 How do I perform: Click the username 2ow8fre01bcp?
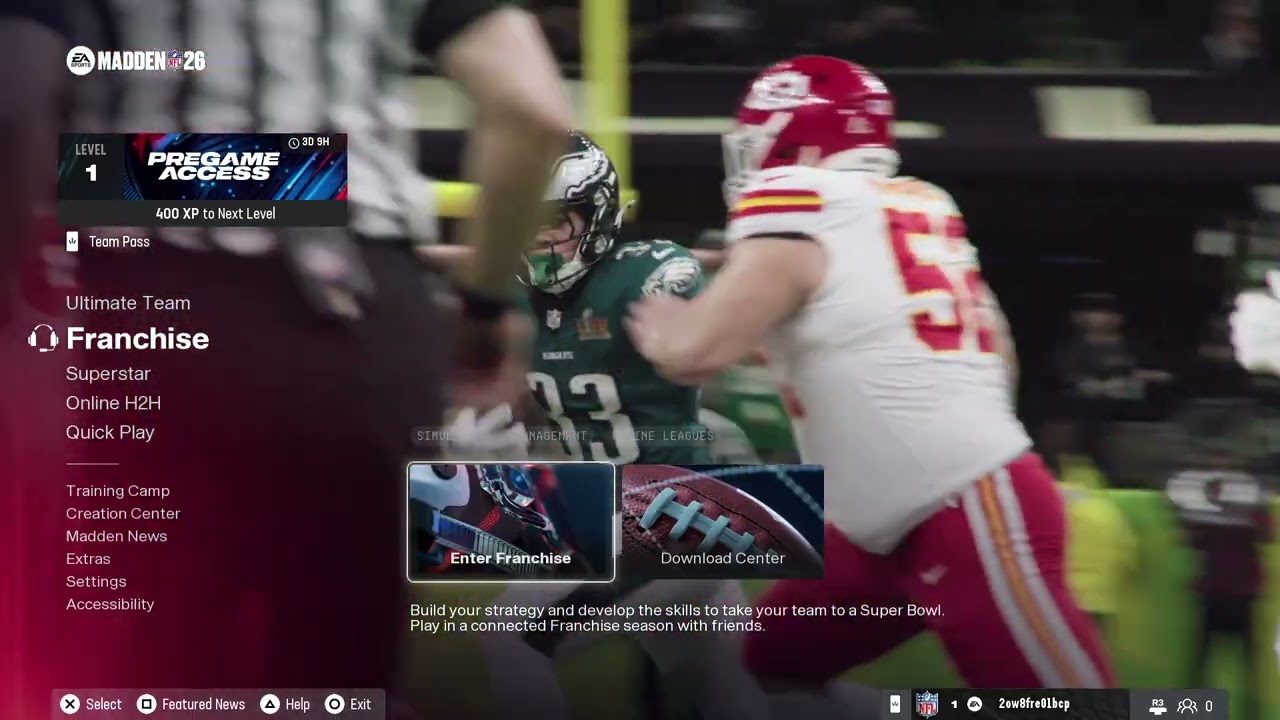(x=1034, y=704)
